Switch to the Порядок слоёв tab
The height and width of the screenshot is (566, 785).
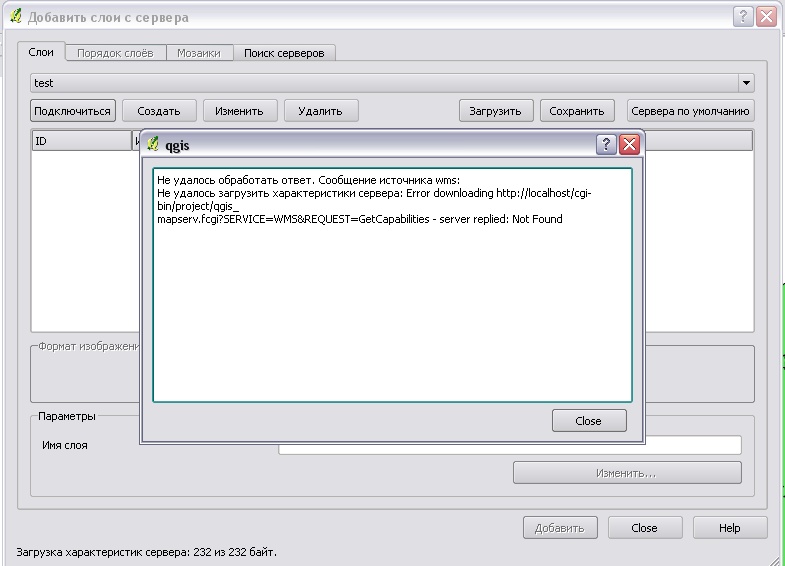coord(115,53)
